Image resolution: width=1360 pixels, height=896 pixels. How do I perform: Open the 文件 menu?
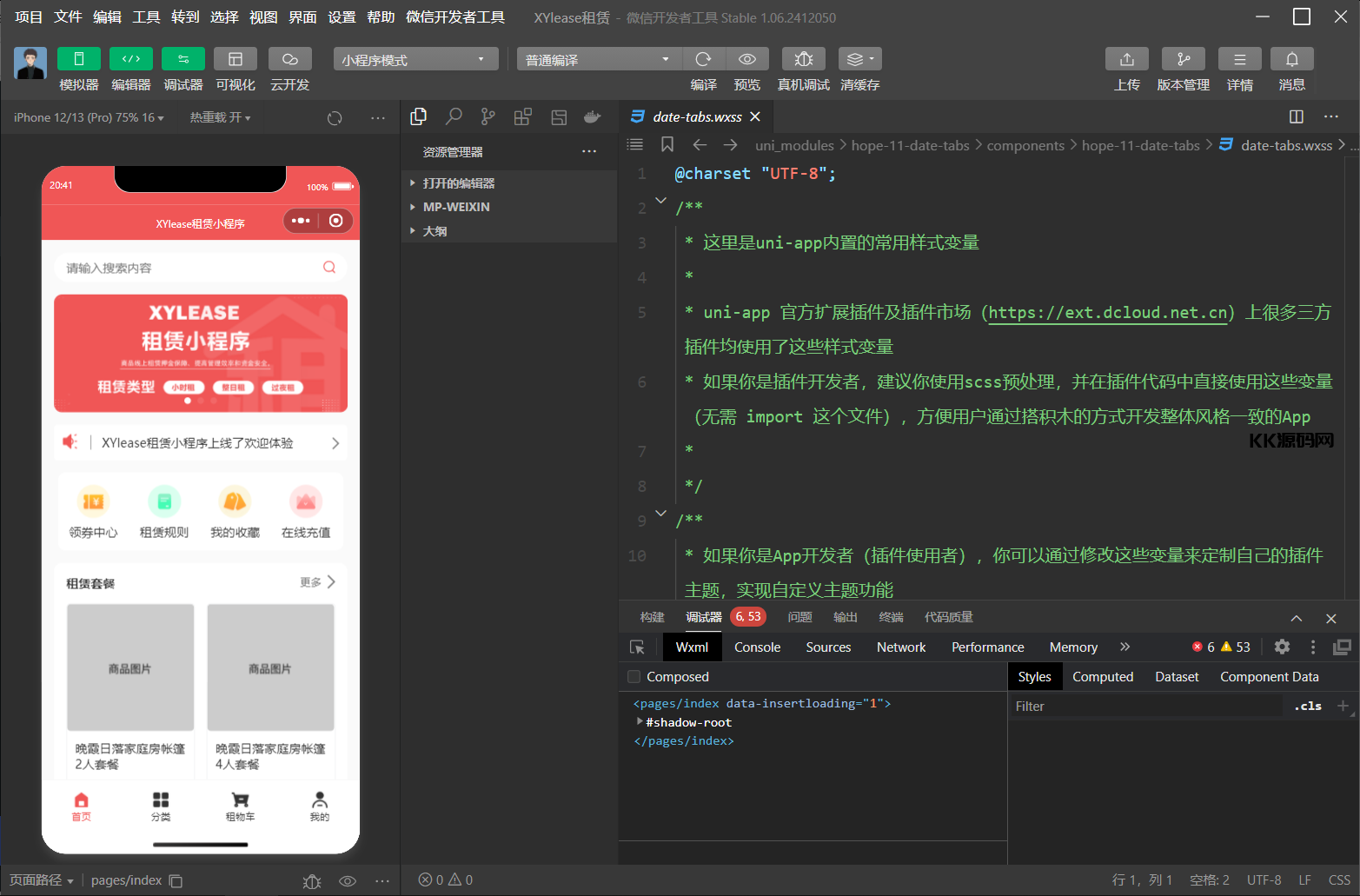point(68,17)
